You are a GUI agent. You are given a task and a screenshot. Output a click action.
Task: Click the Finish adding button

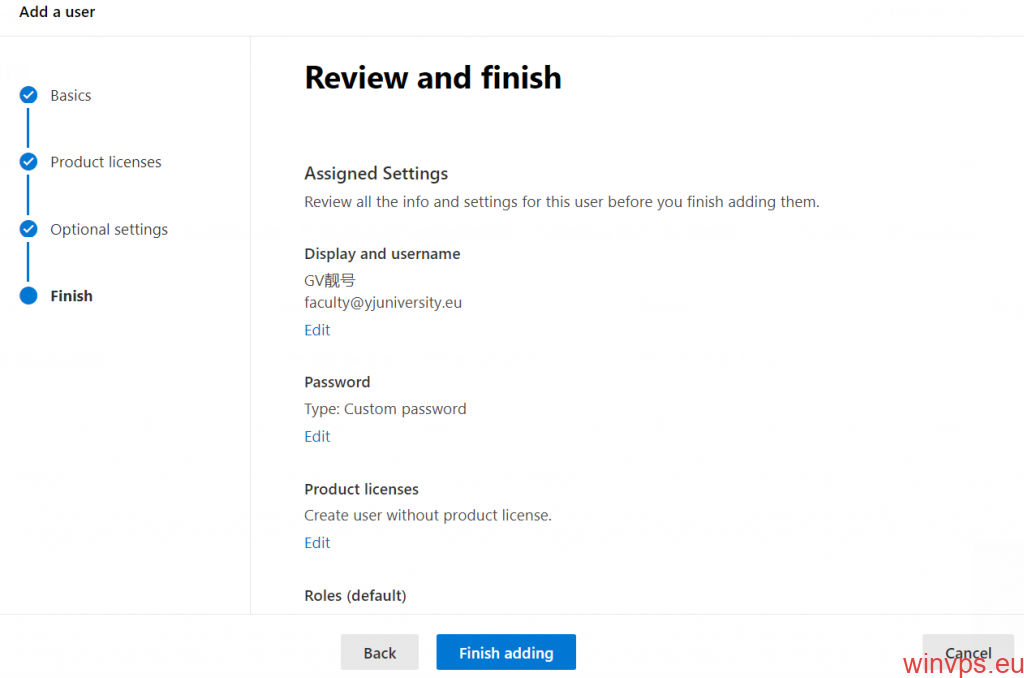coord(506,653)
